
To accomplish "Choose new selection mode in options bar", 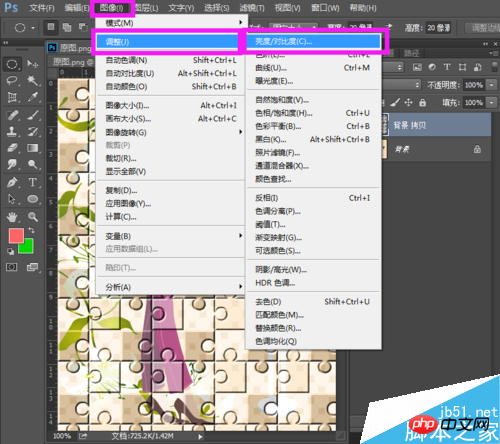I will tap(51, 27).
